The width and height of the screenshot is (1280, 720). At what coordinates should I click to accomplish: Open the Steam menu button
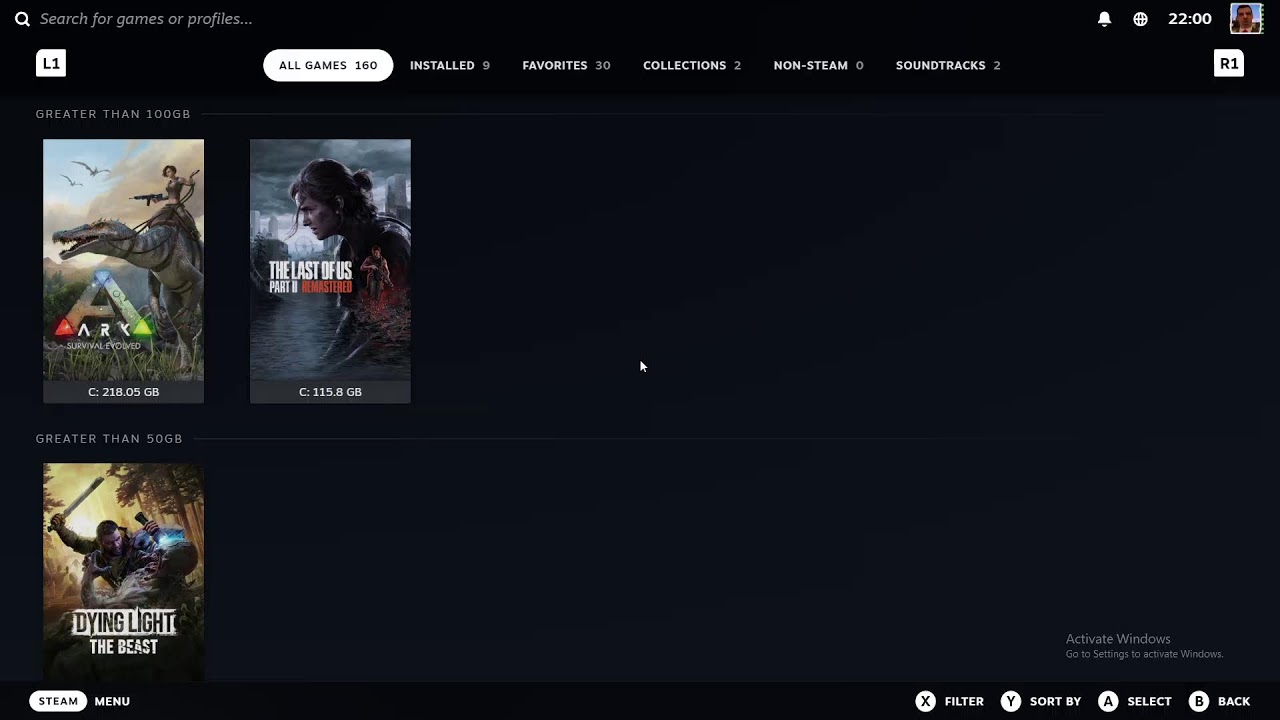click(x=58, y=701)
